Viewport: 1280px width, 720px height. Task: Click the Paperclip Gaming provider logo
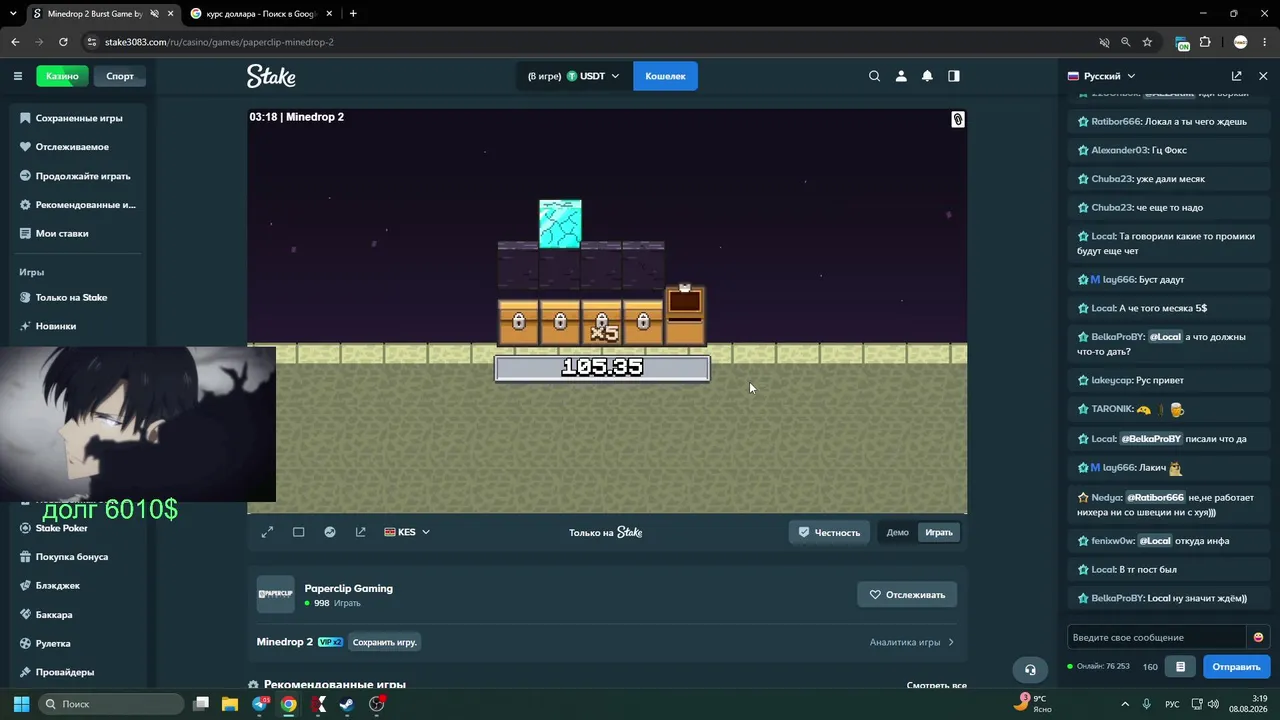(275, 594)
